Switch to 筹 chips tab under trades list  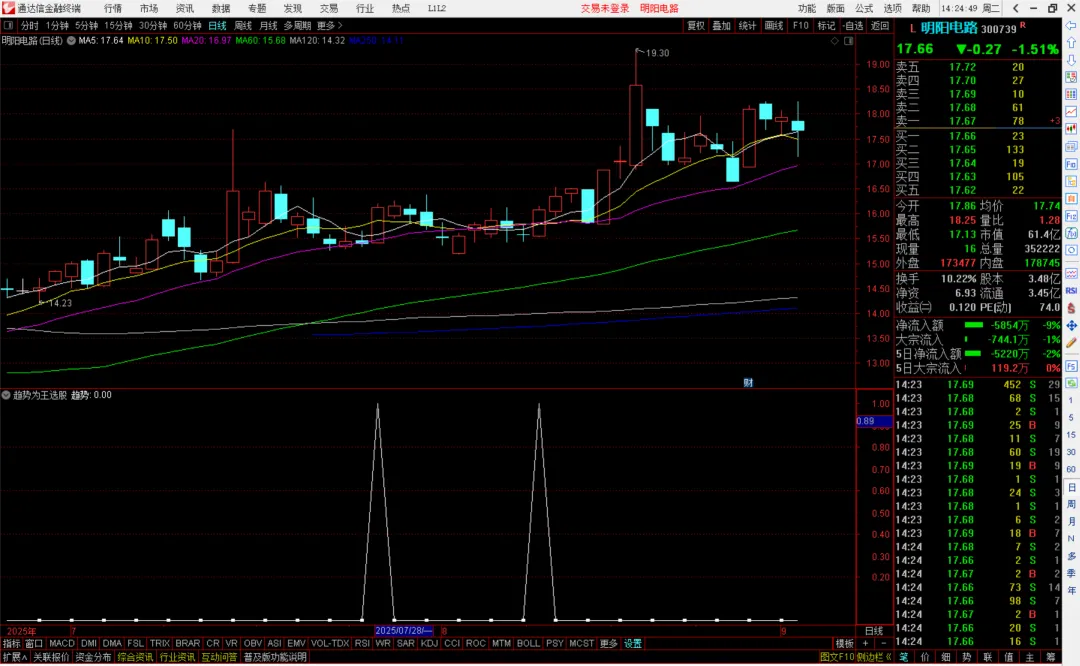coord(1050,657)
